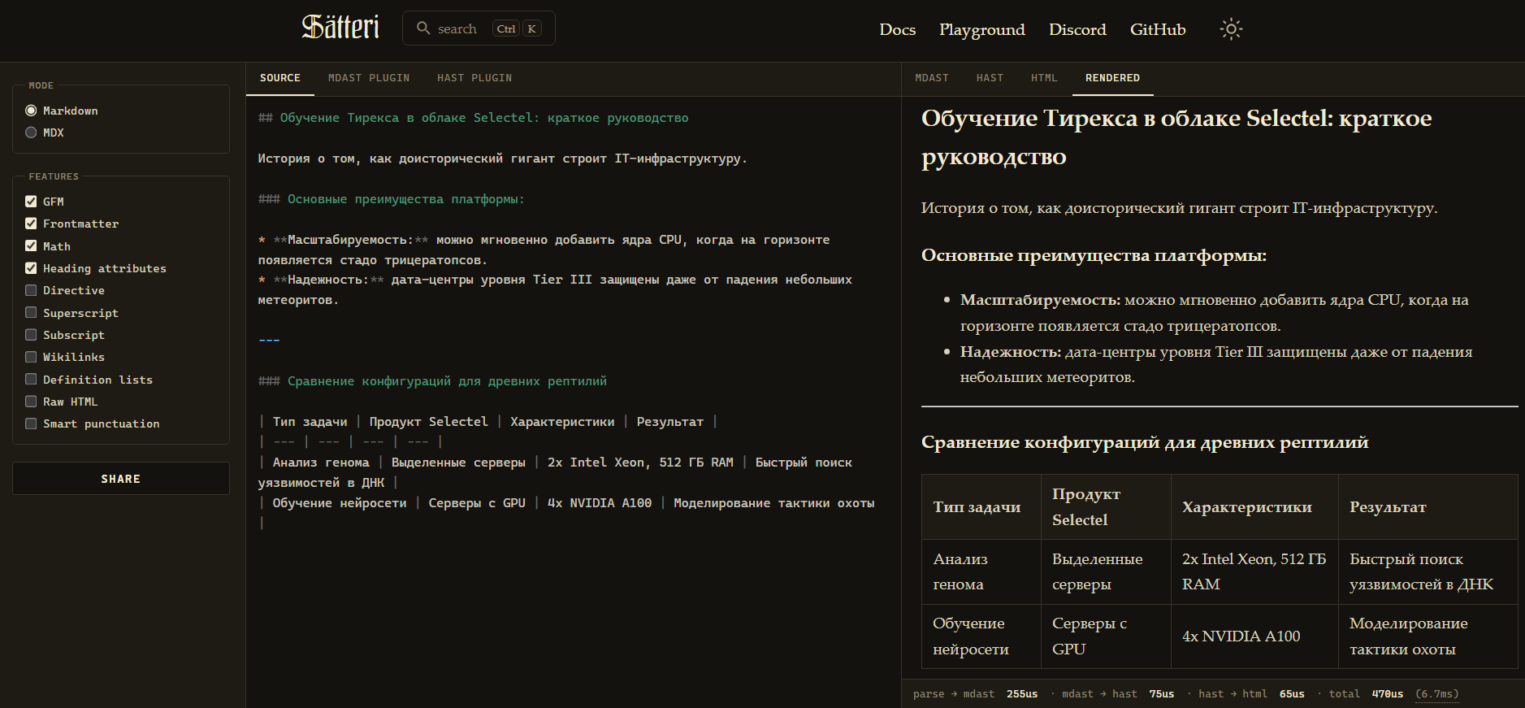The width and height of the screenshot is (1525, 708).
Task: Click rendered bullet 'Масштабируемость:'
Action: pyautogui.click(x=1040, y=299)
